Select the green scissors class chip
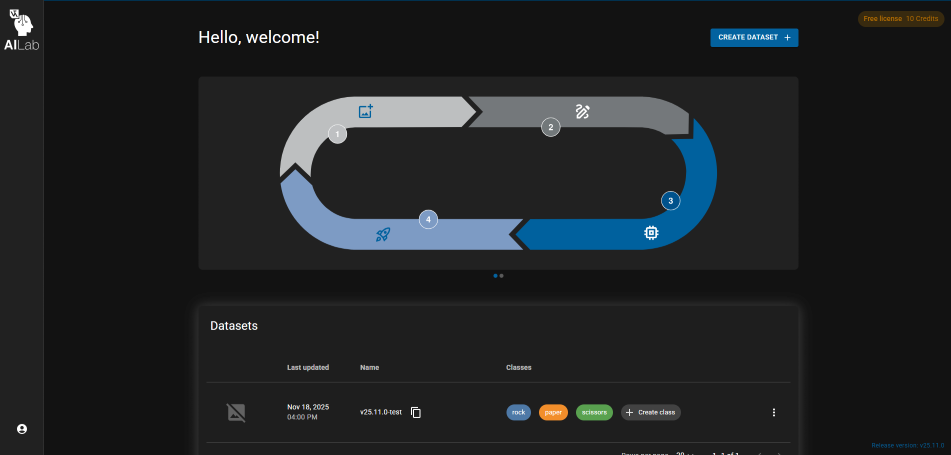 (594, 412)
